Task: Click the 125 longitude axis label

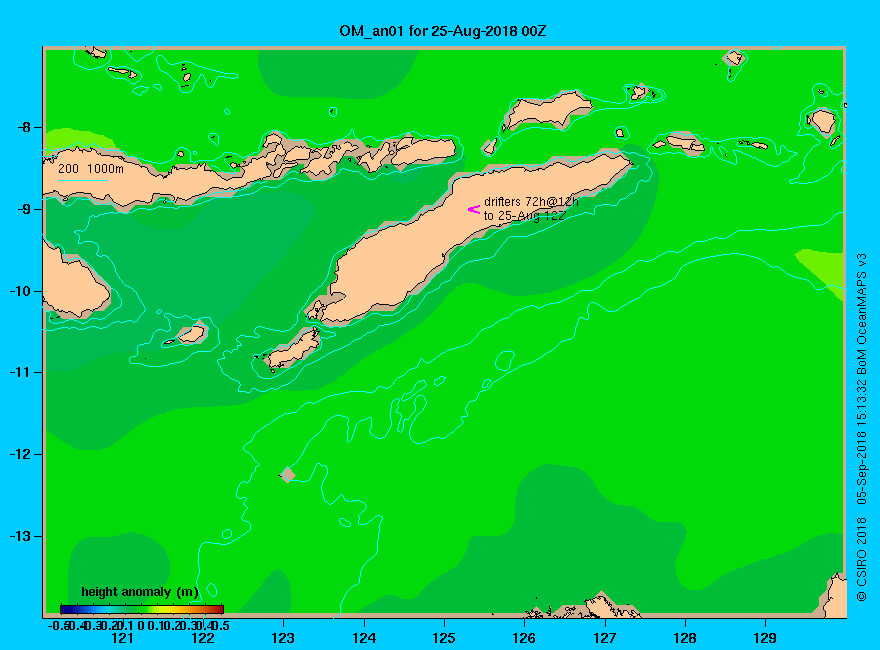Action: click(x=444, y=638)
